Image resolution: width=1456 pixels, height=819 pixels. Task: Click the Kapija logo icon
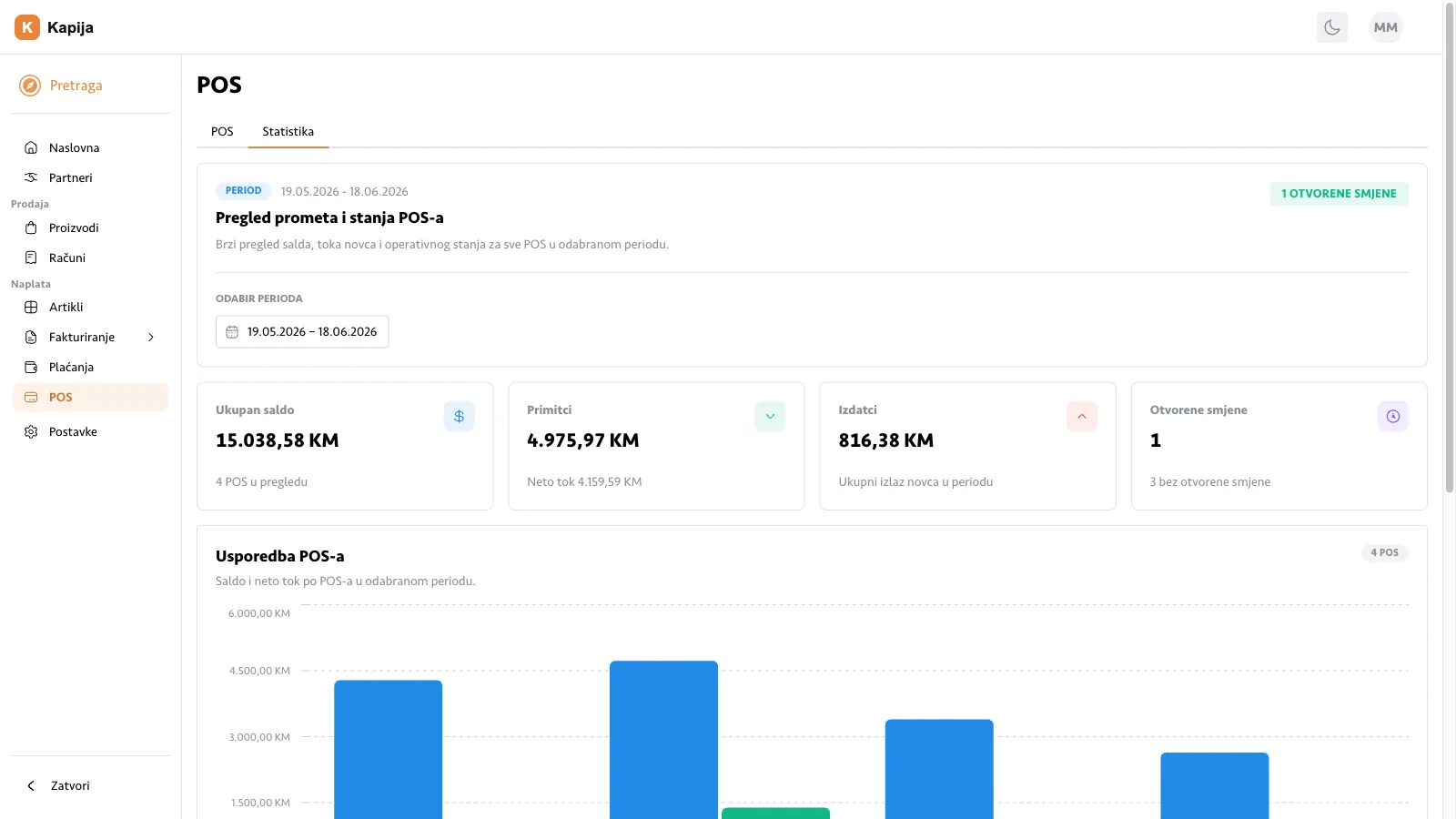coord(27,27)
